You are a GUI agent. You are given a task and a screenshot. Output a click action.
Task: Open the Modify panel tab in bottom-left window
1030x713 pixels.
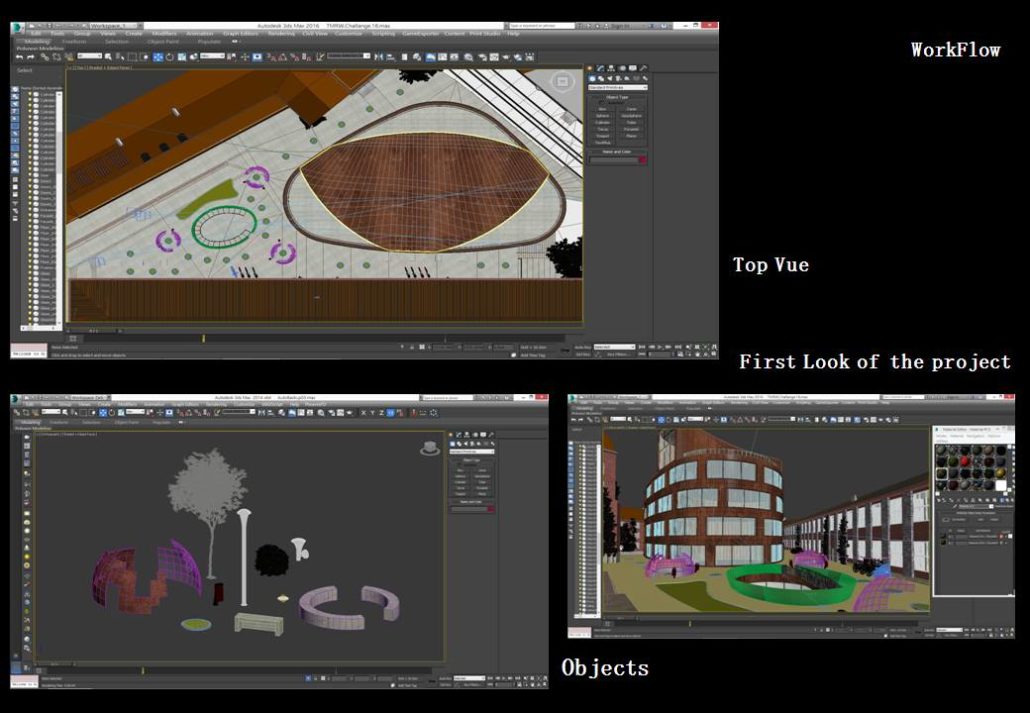coord(459,435)
